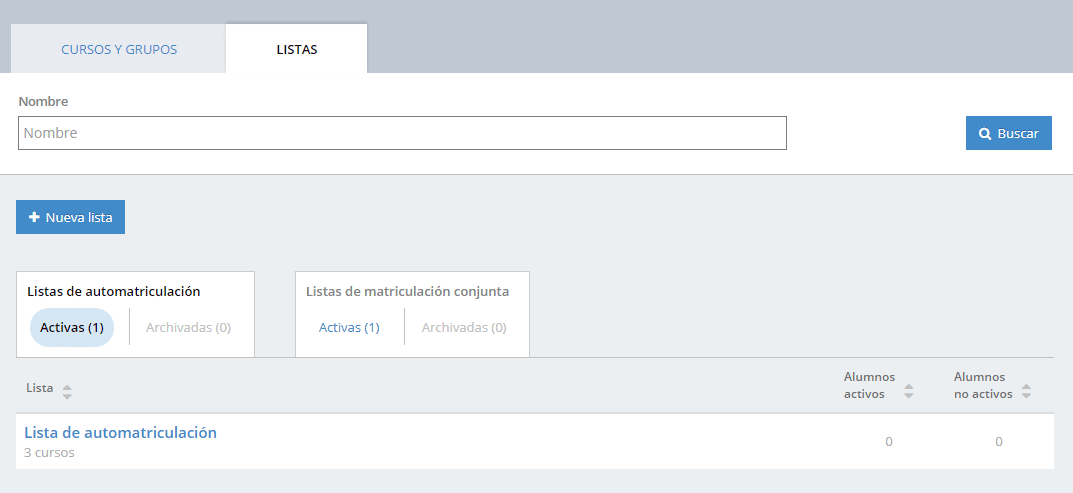Image resolution: width=1073 pixels, height=493 pixels.
Task: Sort by Alumnos activos arrows
Action: (x=908, y=392)
